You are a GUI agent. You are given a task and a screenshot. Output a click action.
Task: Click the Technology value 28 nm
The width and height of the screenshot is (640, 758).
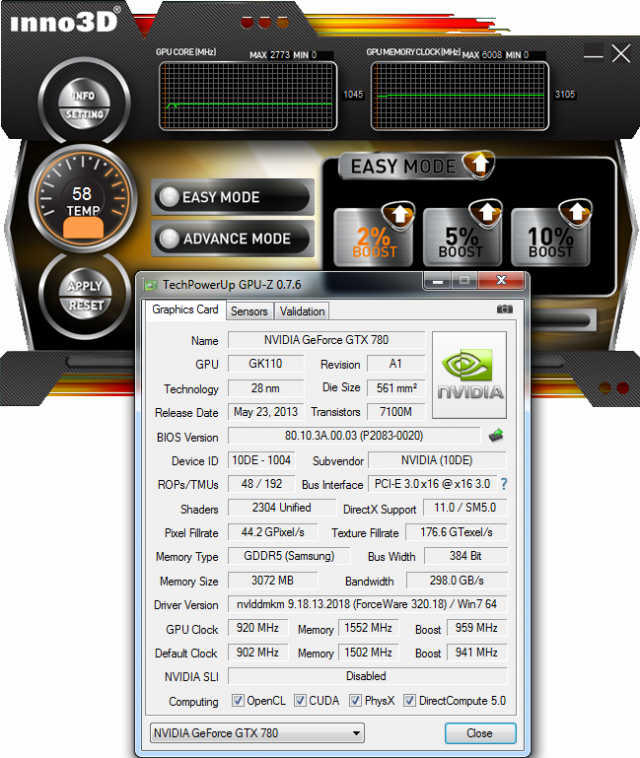point(265,388)
